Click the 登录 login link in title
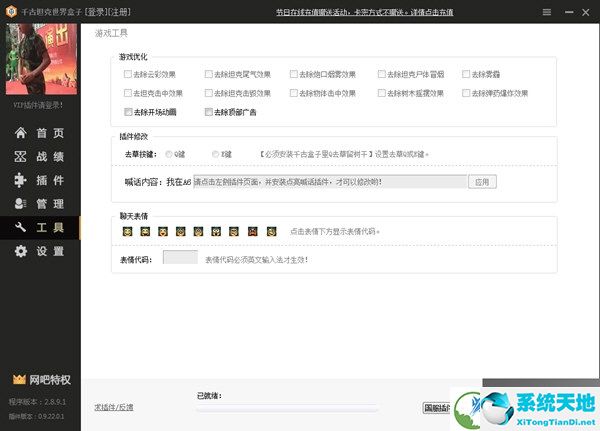The image size is (600, 431). click(96, 12)
